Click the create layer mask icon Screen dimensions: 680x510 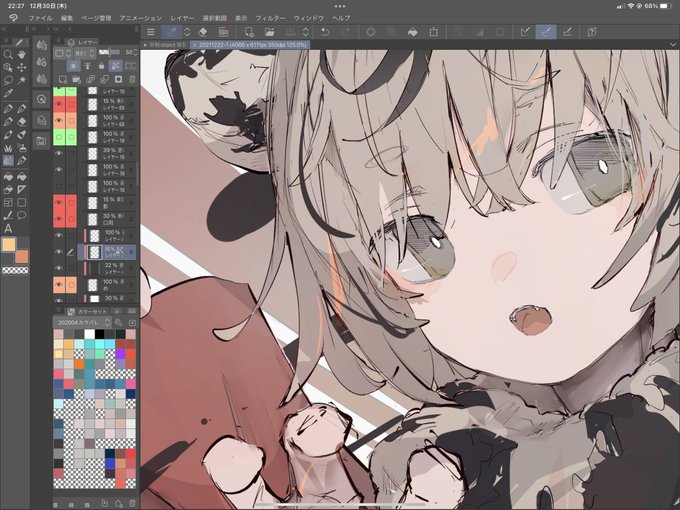118,79
